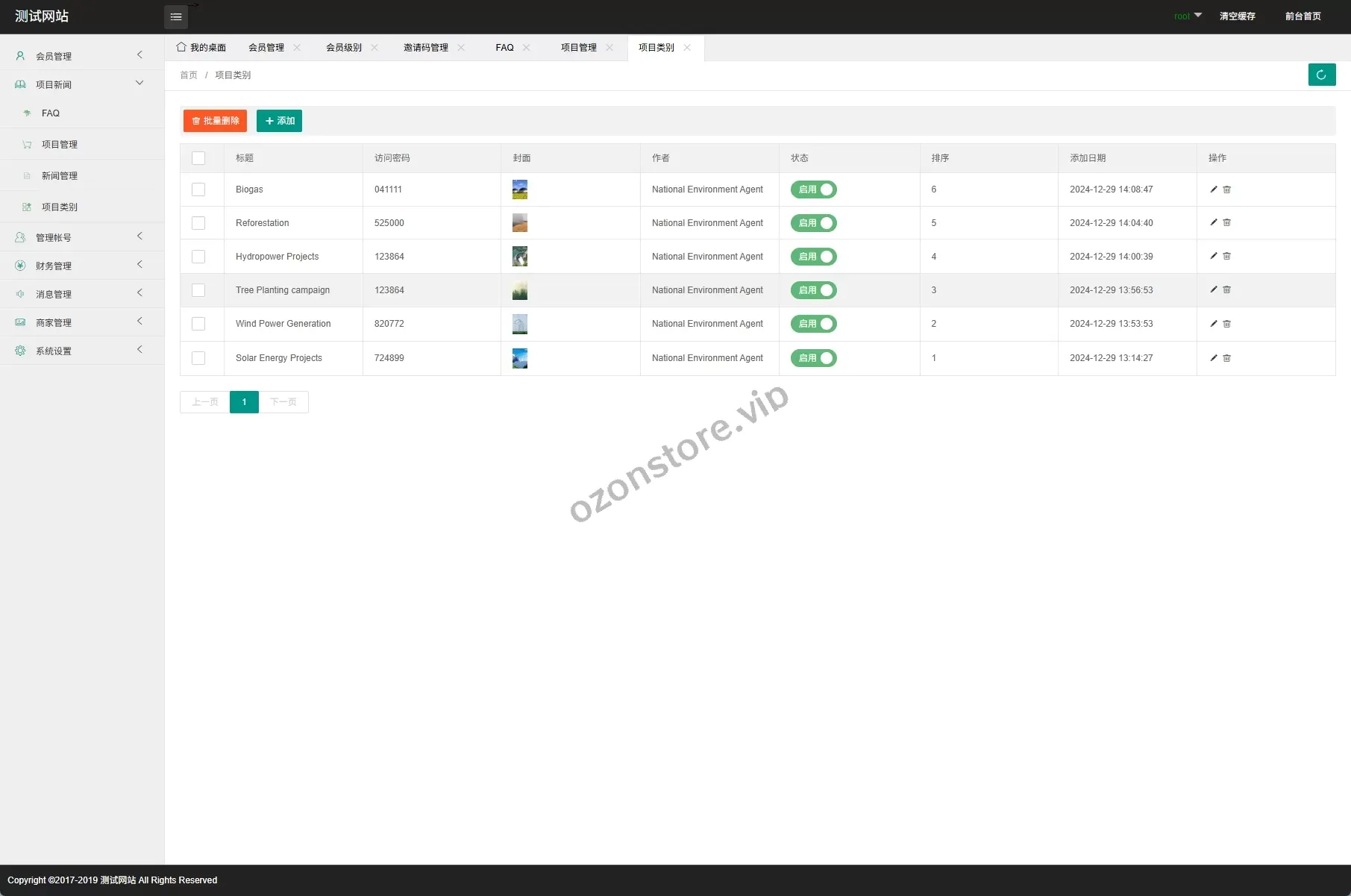Click trash icon for Solar Energy Projects

tap(1226, 358)
